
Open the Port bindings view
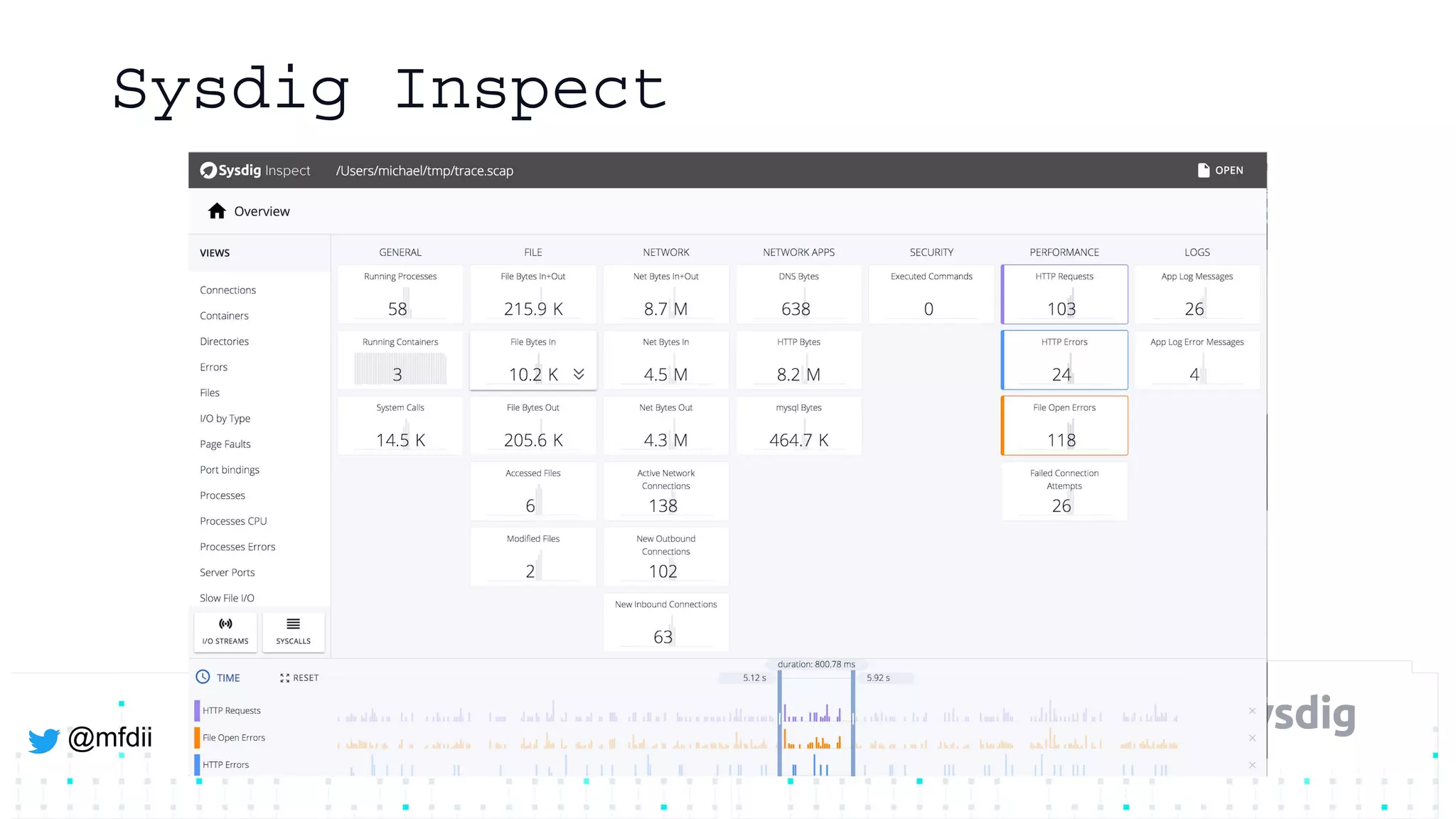(x=229, y=470)
